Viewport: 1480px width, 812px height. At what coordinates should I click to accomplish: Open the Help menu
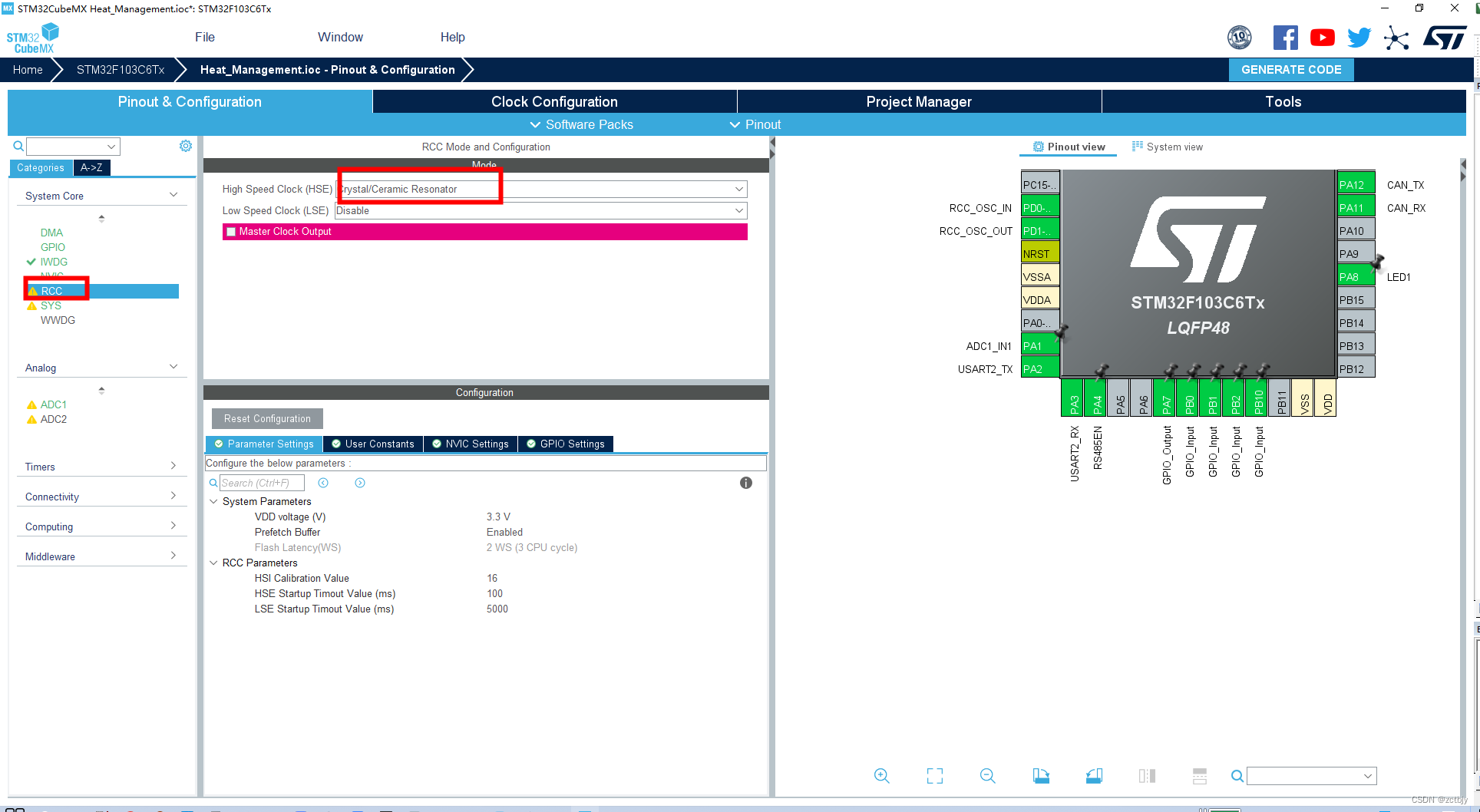pos(452,37)
